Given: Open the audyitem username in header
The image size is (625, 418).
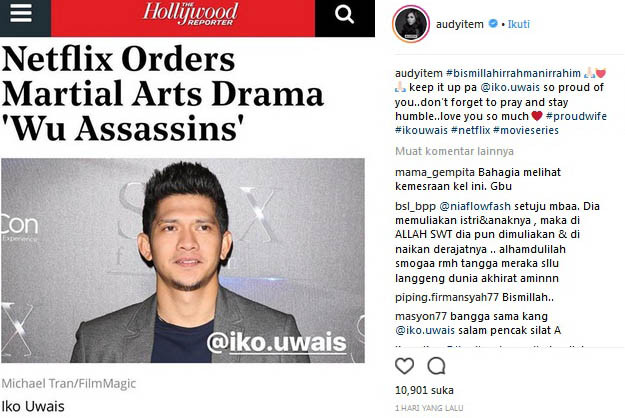Looking at the screenshot, I should [460, 24].
